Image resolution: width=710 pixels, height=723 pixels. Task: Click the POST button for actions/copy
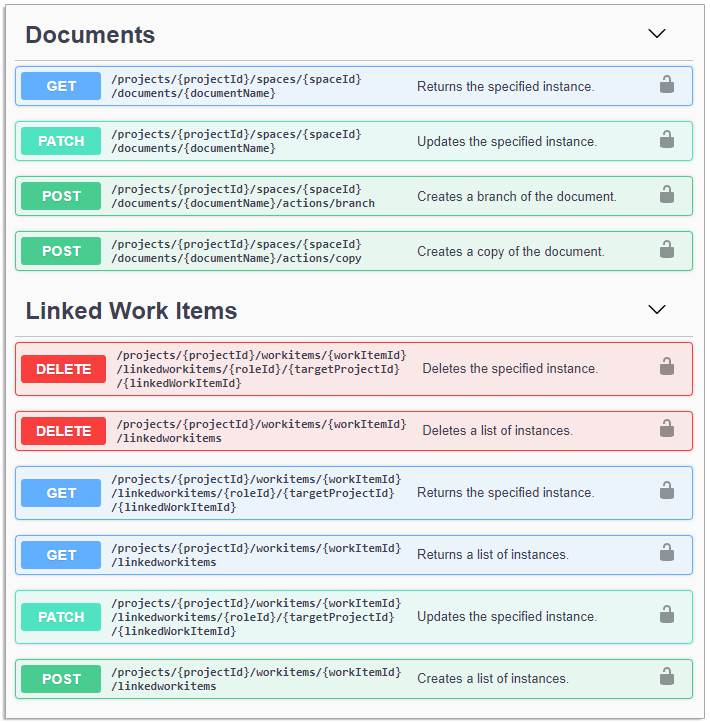pyautogui.click(x=61, y=251)
